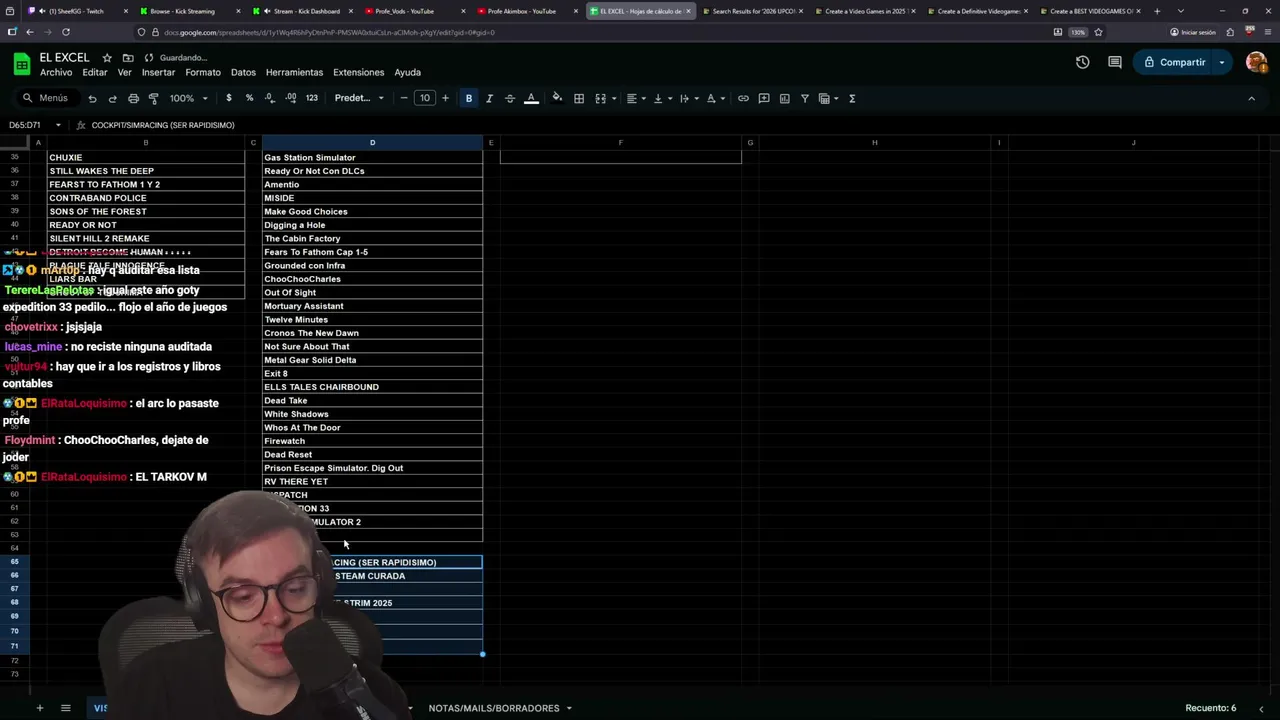Select cell SONS OF THE FOREST

point(145,211)
